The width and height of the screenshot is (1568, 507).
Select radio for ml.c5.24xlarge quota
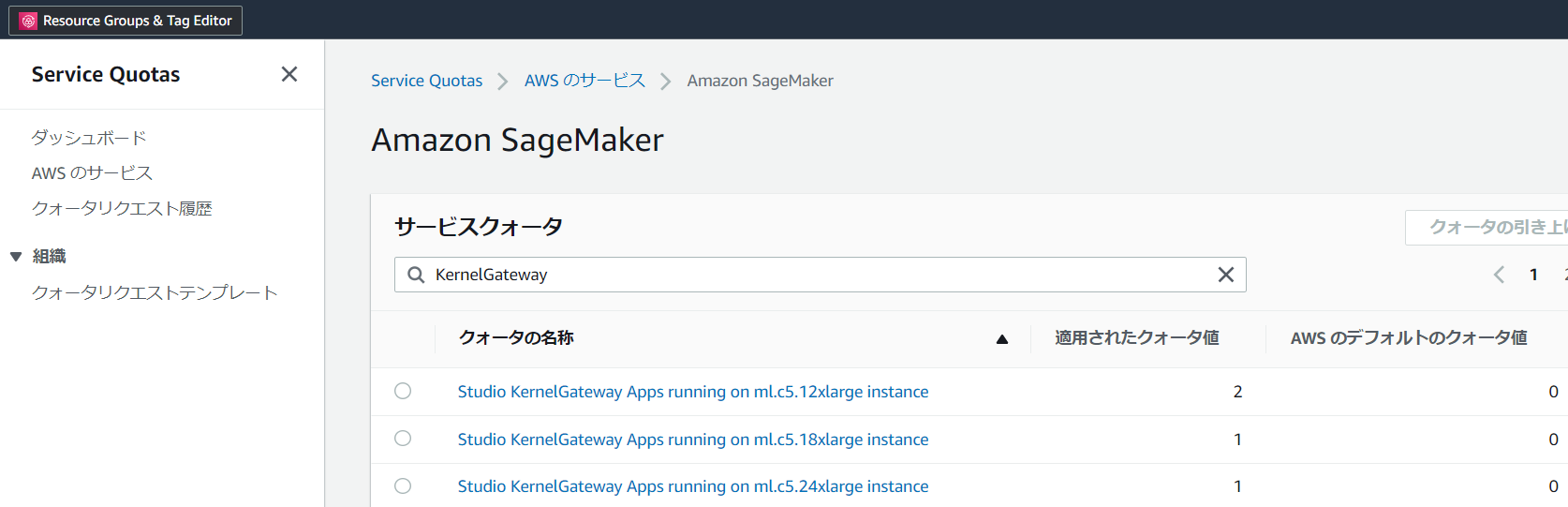tap(403, 485)
